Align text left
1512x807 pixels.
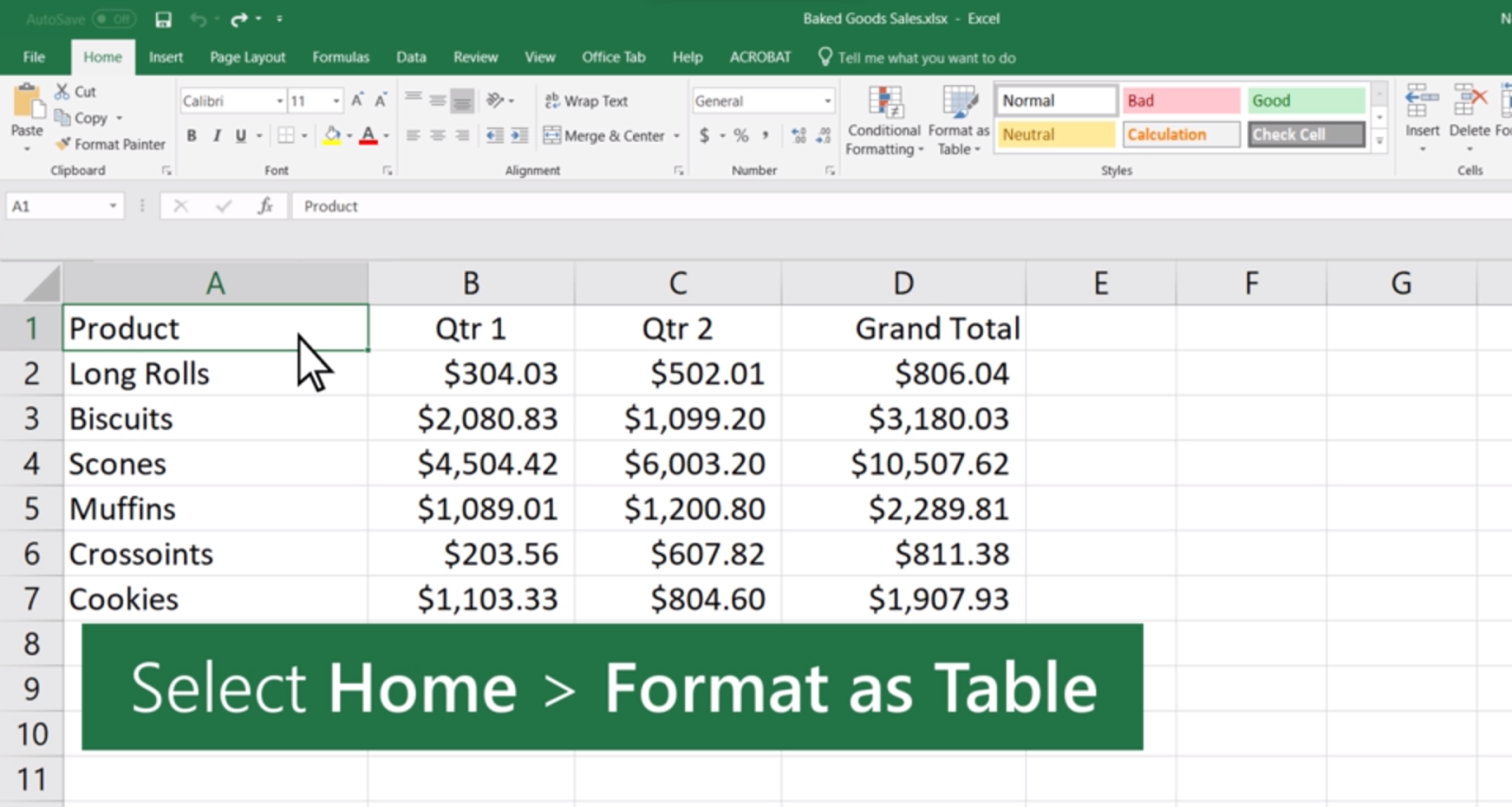[413, 136]
